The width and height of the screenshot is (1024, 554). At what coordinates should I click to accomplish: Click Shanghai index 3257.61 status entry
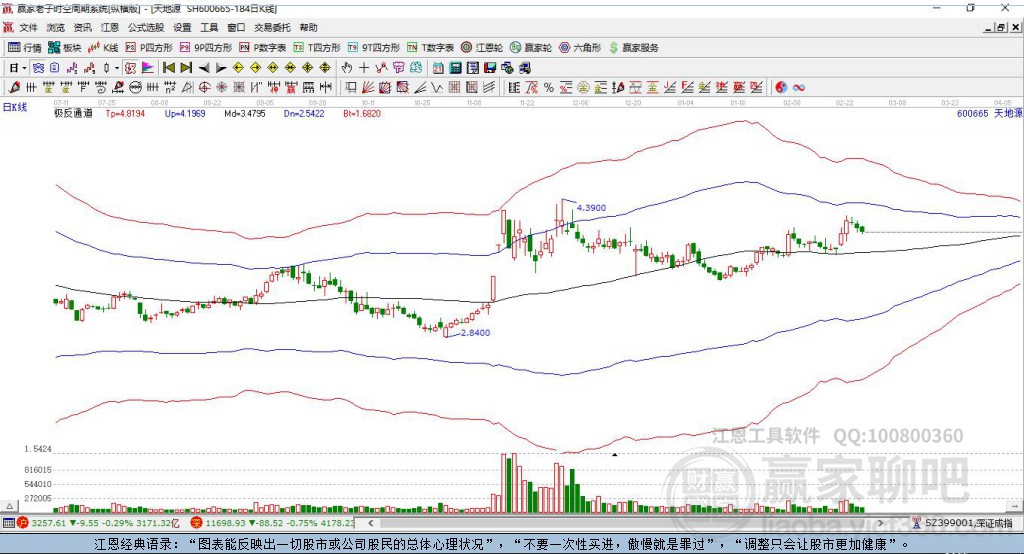click(98, 523)
